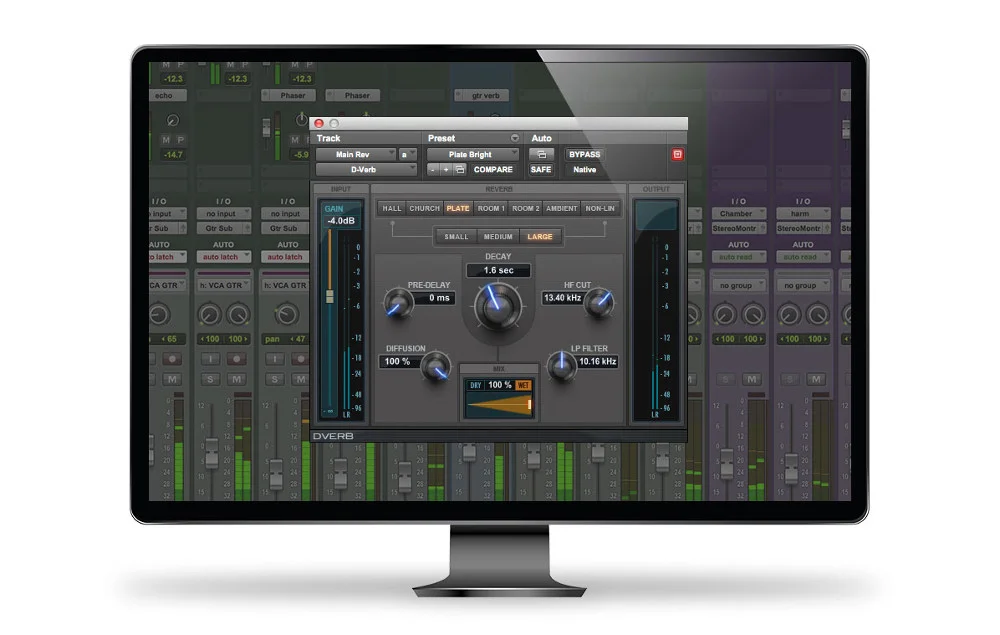The height and width of the screenshot is (635, 1000).
Task: Select the HALL reverb algorithm
Action: (392, 208)
